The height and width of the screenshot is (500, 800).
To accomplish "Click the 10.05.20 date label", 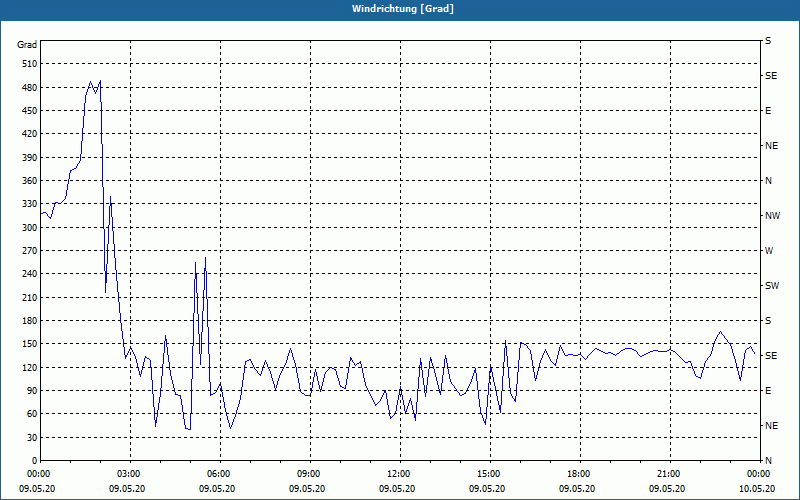I will 757,489.
